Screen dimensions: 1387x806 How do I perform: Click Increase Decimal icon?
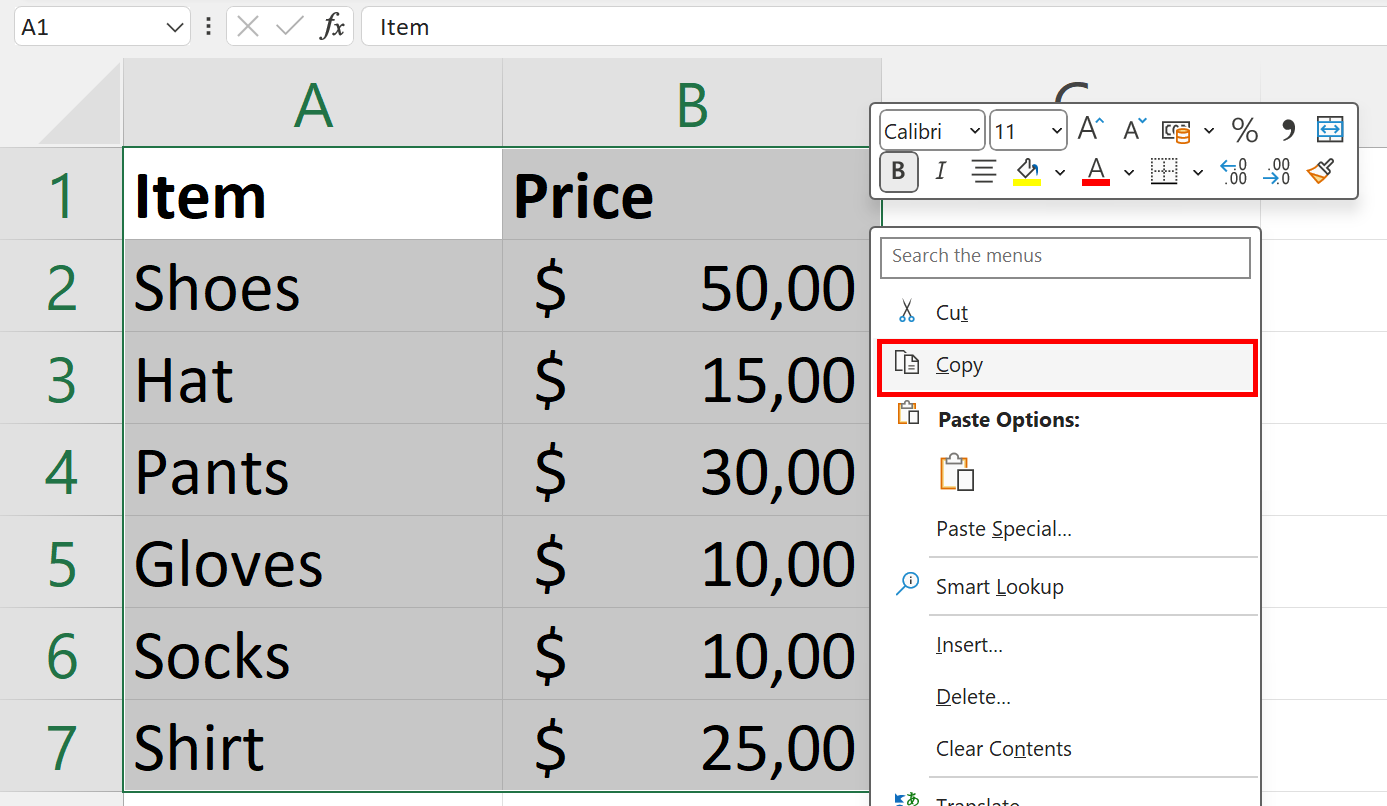tap(1234, 172)
